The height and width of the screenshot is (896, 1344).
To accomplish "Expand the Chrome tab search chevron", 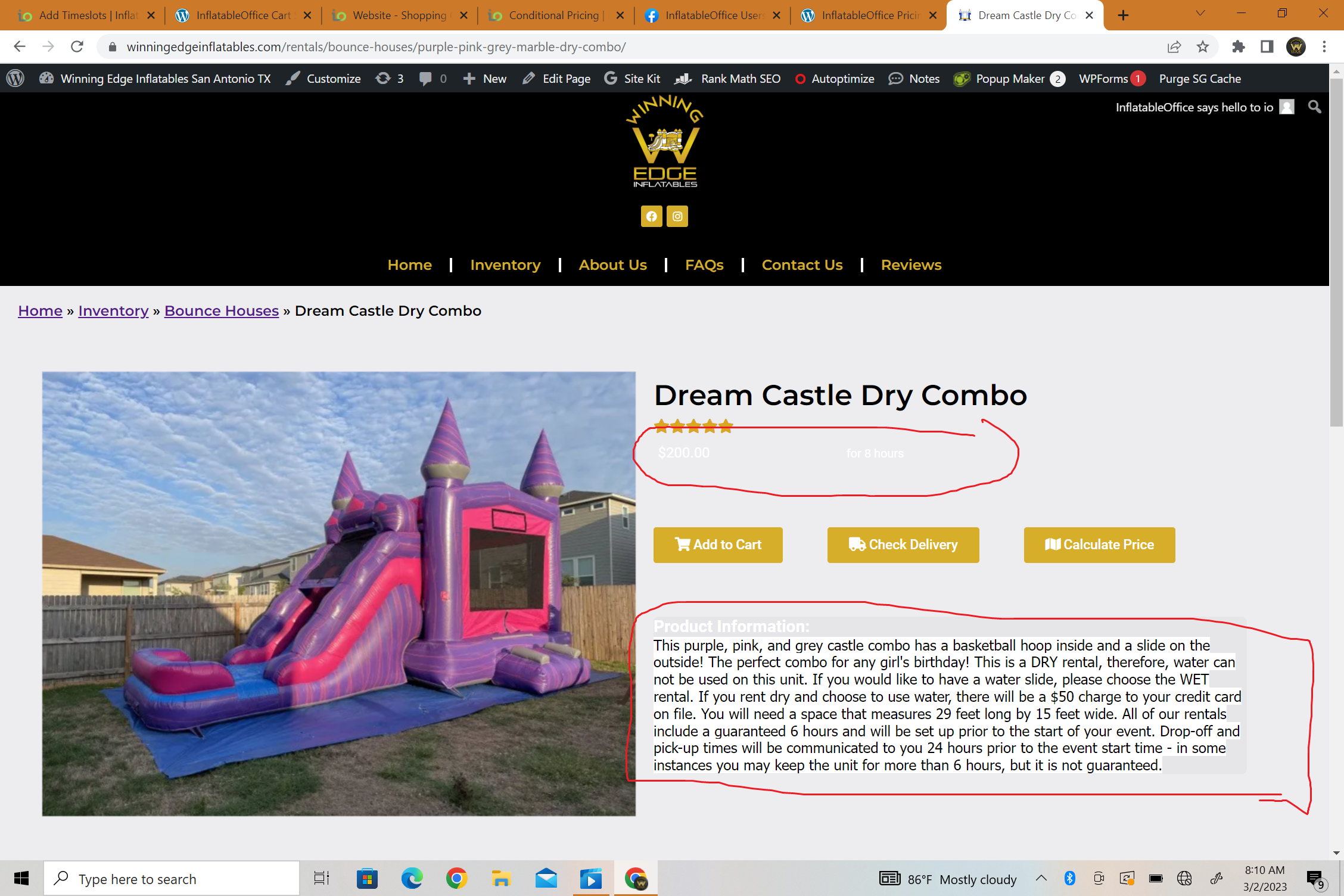I will click(x=1200, y=13).
